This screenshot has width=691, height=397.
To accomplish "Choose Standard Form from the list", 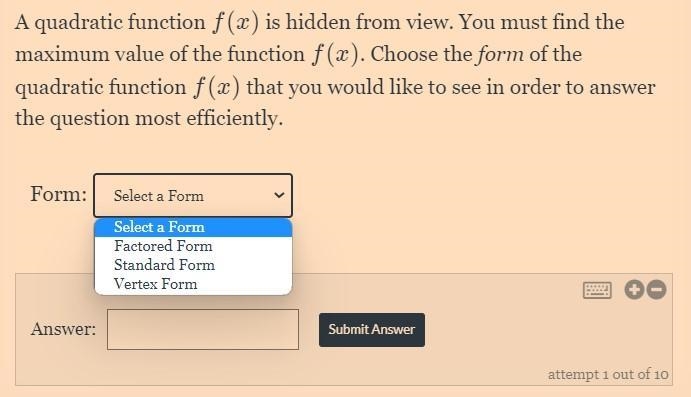I will (x=193, y=265).
